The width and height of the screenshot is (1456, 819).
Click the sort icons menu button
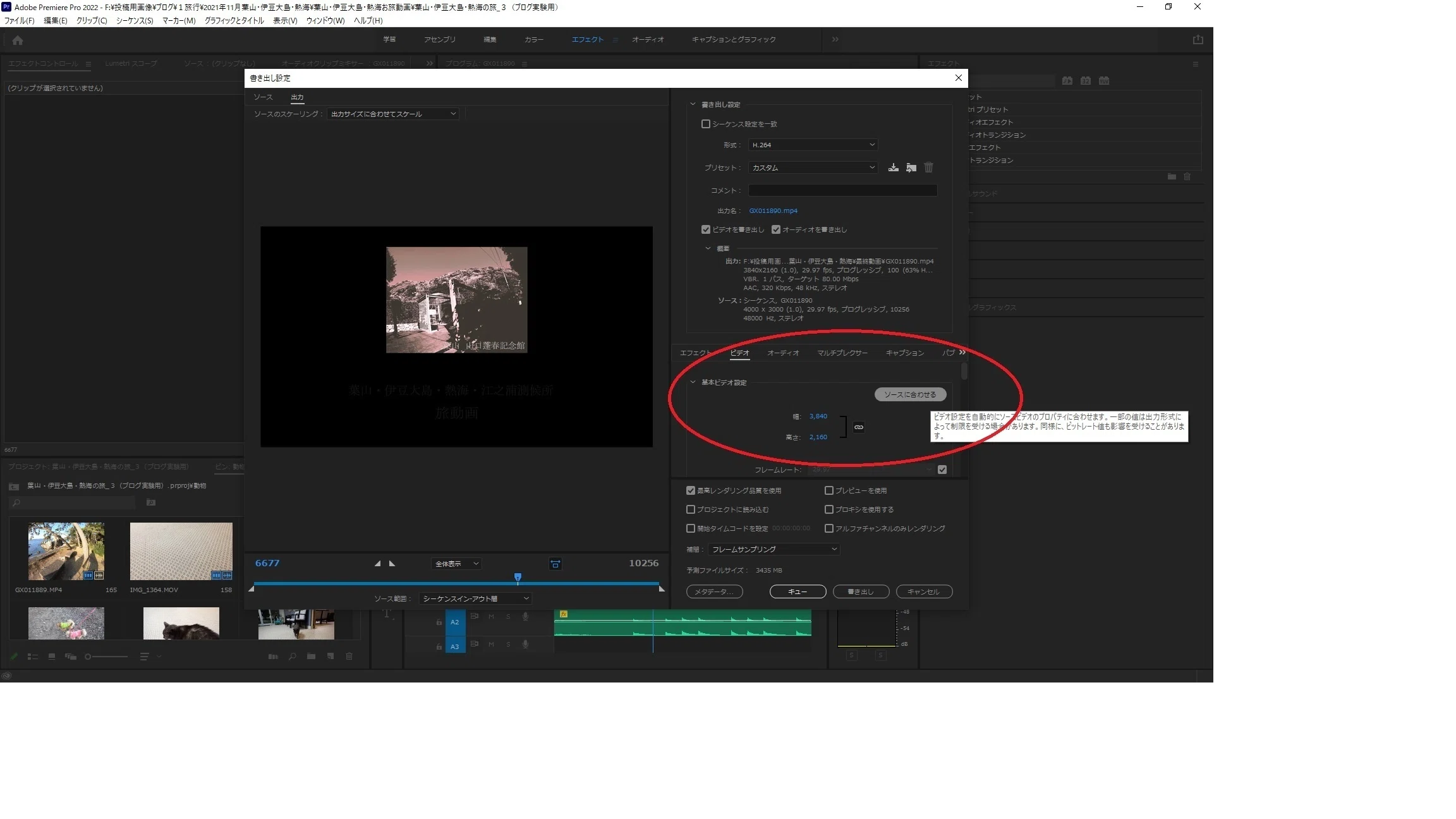145,657
